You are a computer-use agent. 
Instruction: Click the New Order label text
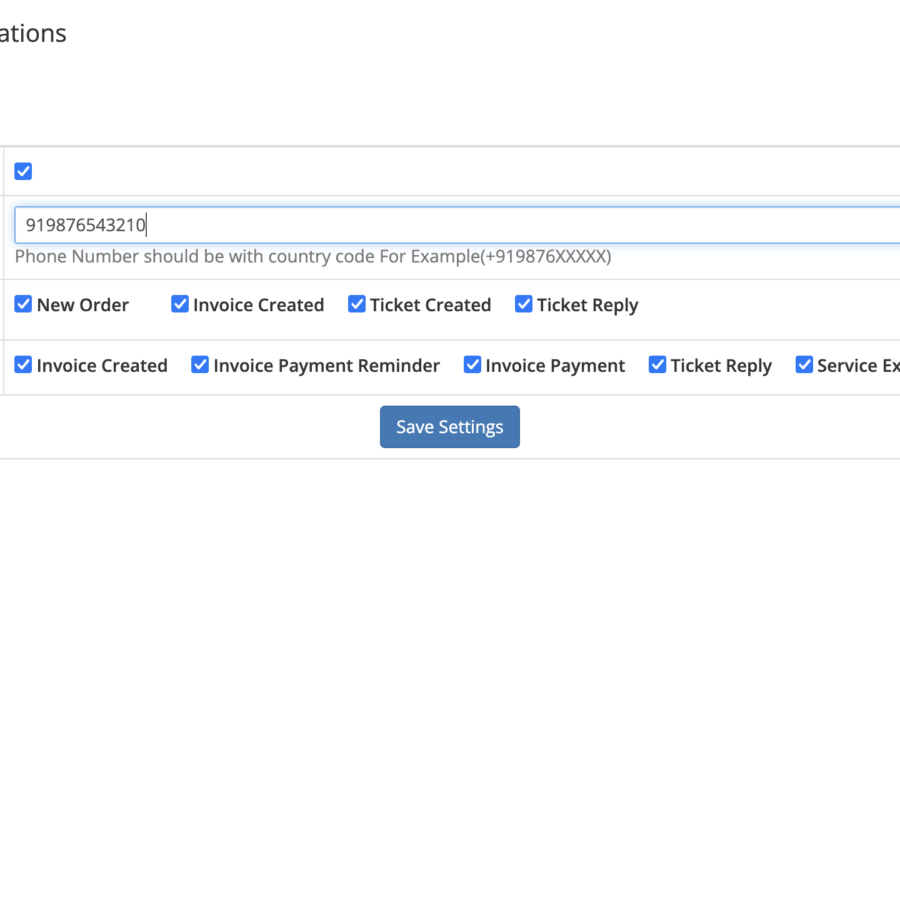pyautogui.click(x=83, y=306)
